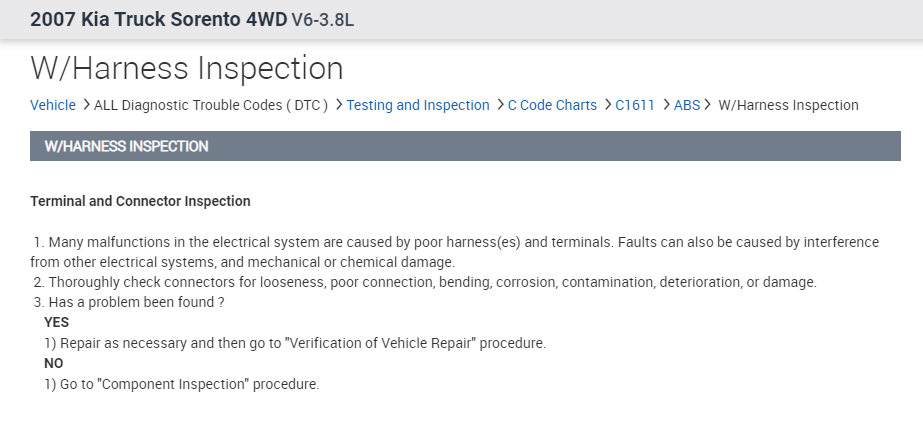Select the ABS breadcrumb link
Viewport: 923px width, 436px height.
tap(687, 105)
